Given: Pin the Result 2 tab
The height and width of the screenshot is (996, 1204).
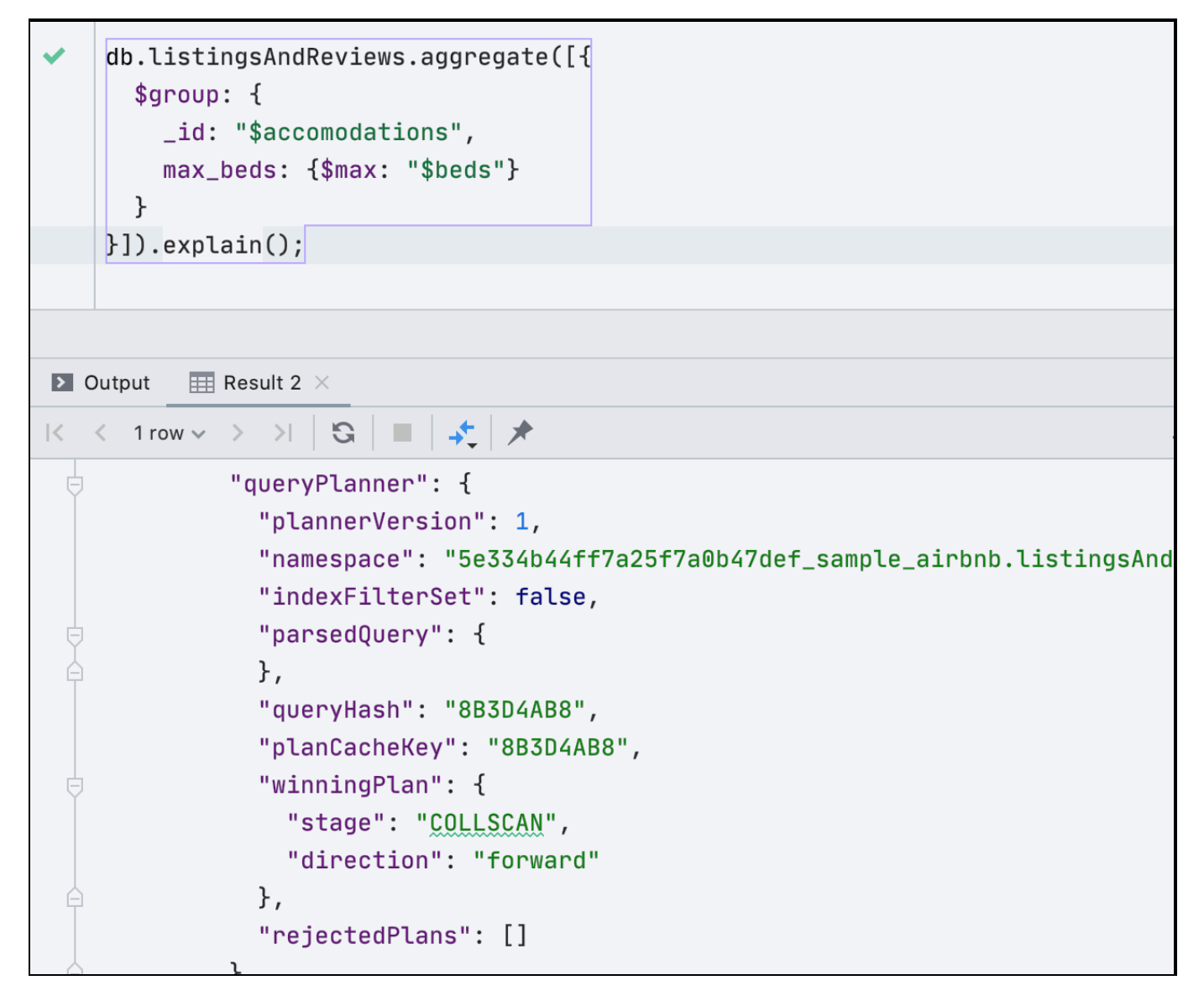Looking at the screenshot, I should (x=520, y=432).
